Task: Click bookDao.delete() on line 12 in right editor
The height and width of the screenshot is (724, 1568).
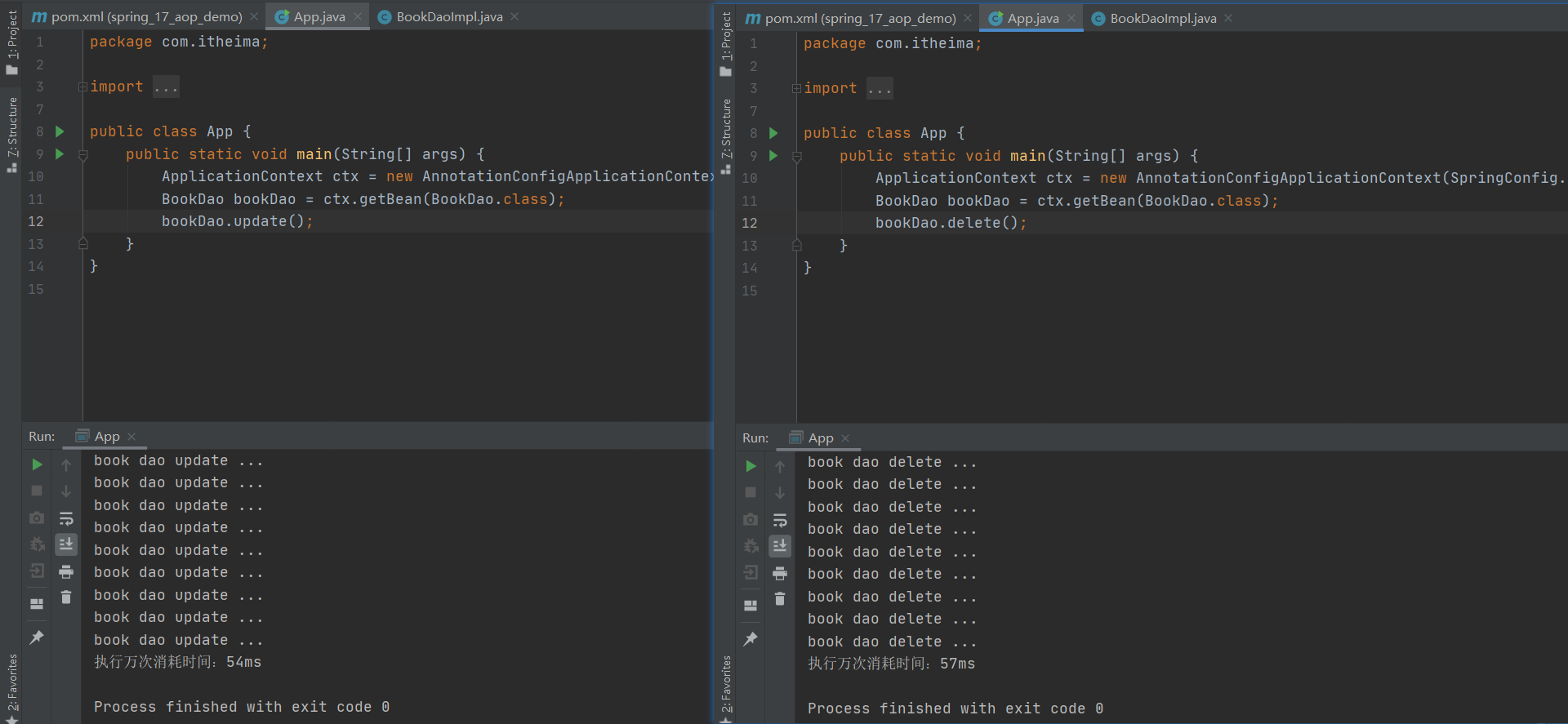Action: click(951, 223)
